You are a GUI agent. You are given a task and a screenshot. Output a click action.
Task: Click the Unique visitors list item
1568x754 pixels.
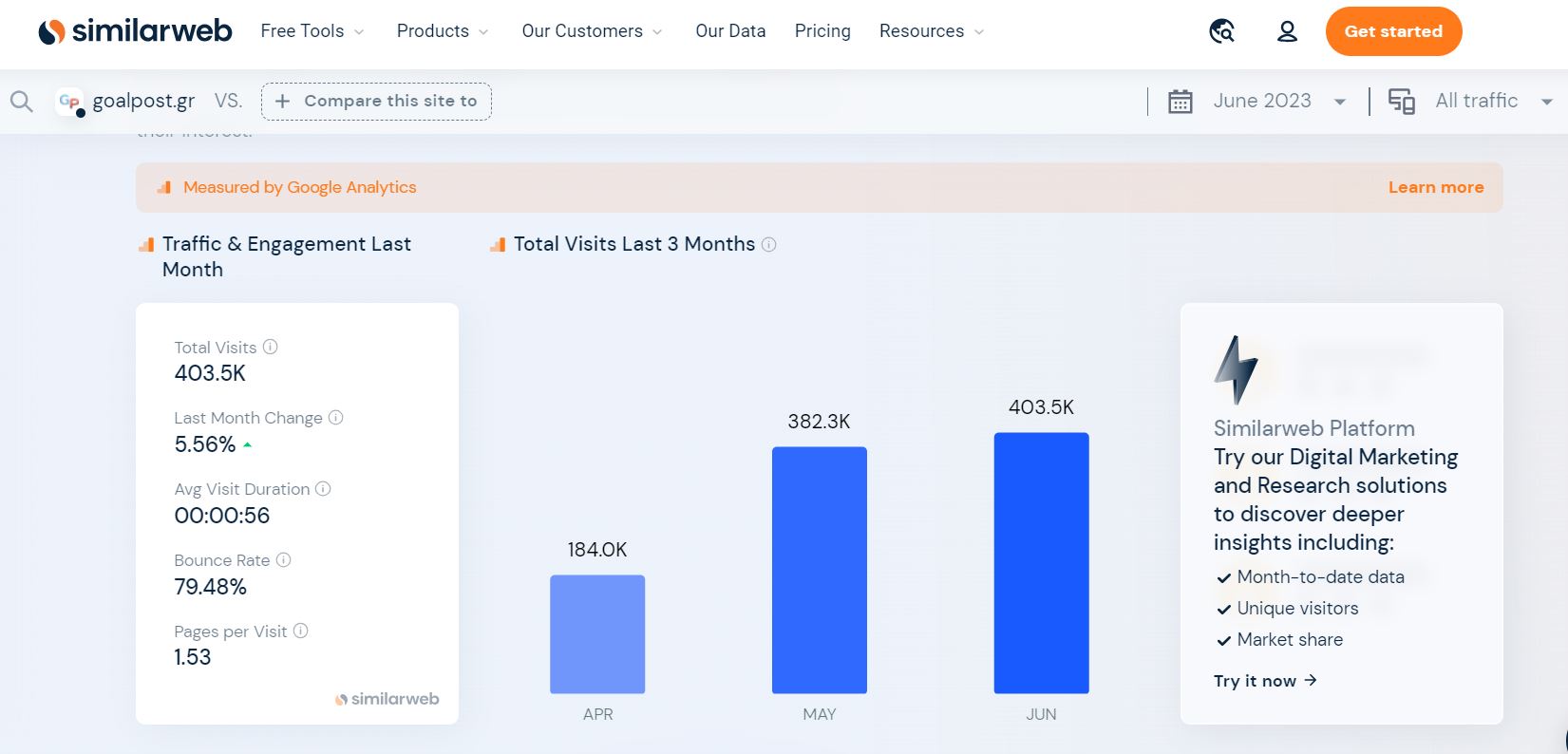pos(1288,608)
